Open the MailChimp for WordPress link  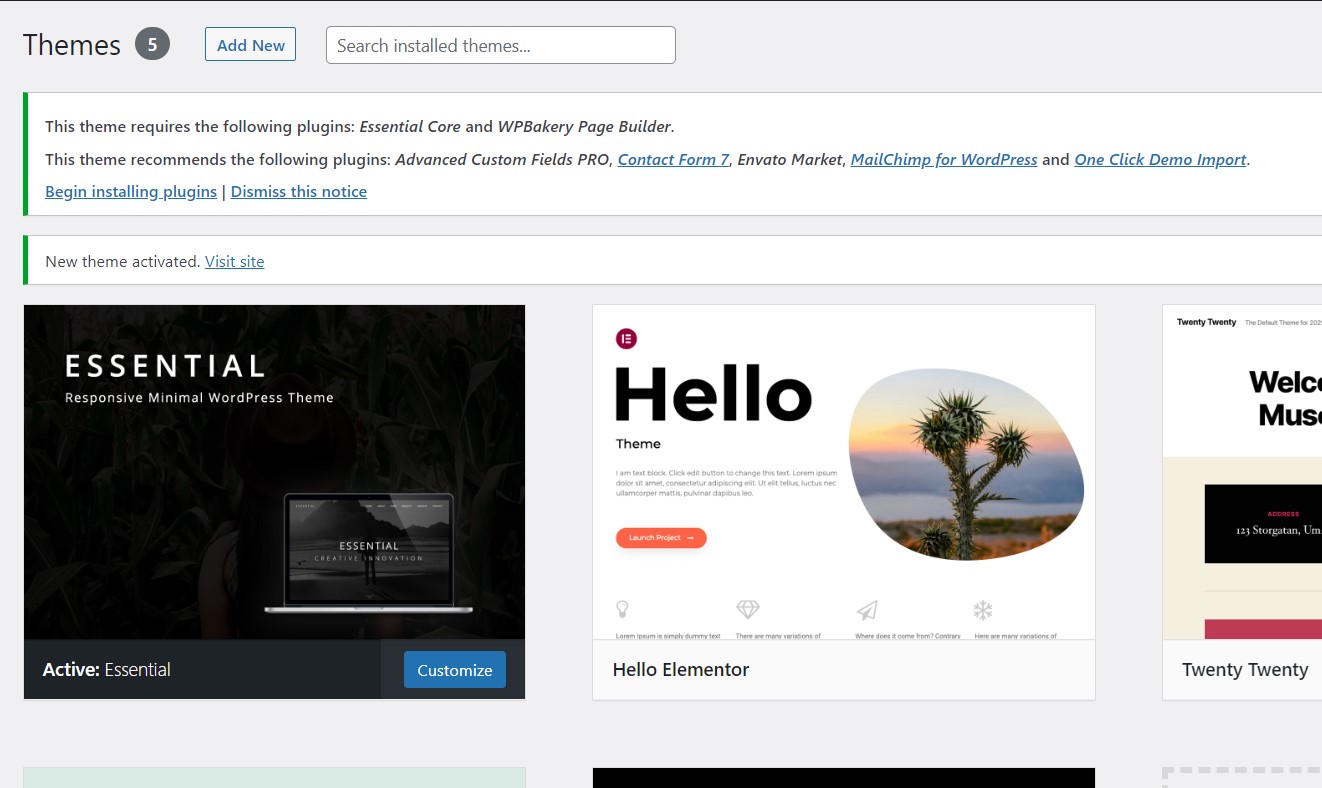943,159
